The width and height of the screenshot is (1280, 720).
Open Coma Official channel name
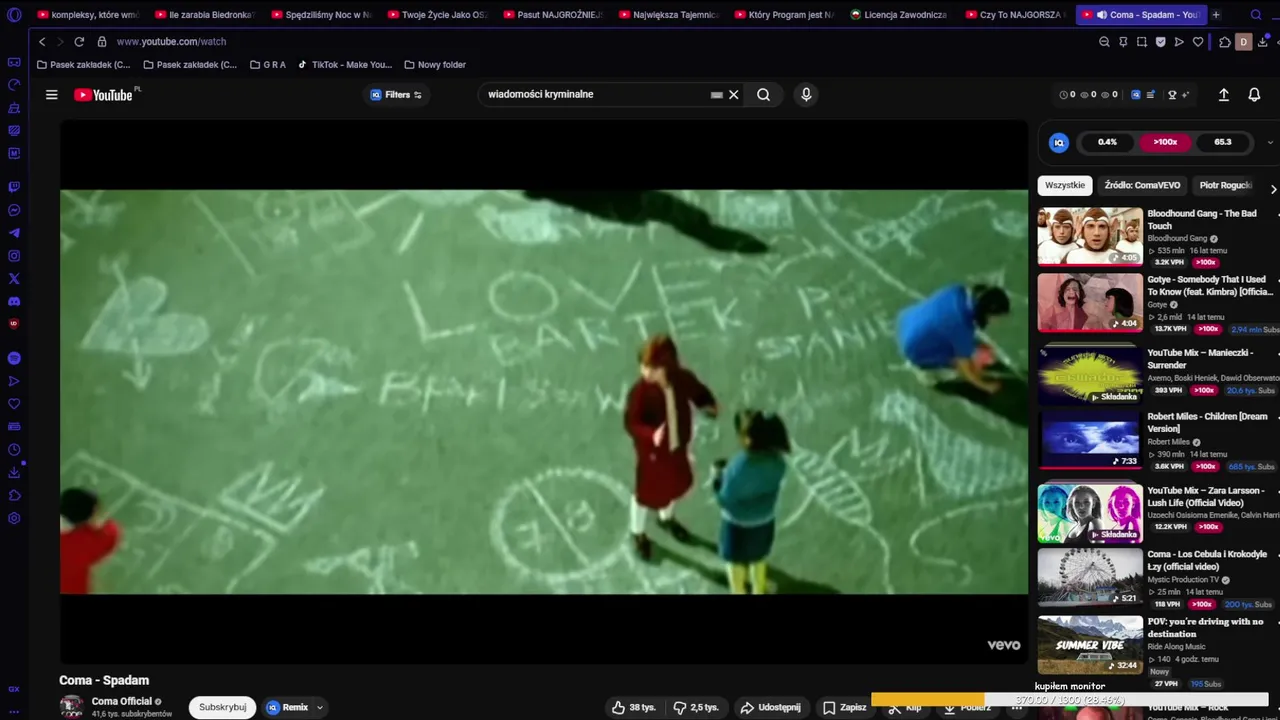pyautogui.click(x=122, y=701)
